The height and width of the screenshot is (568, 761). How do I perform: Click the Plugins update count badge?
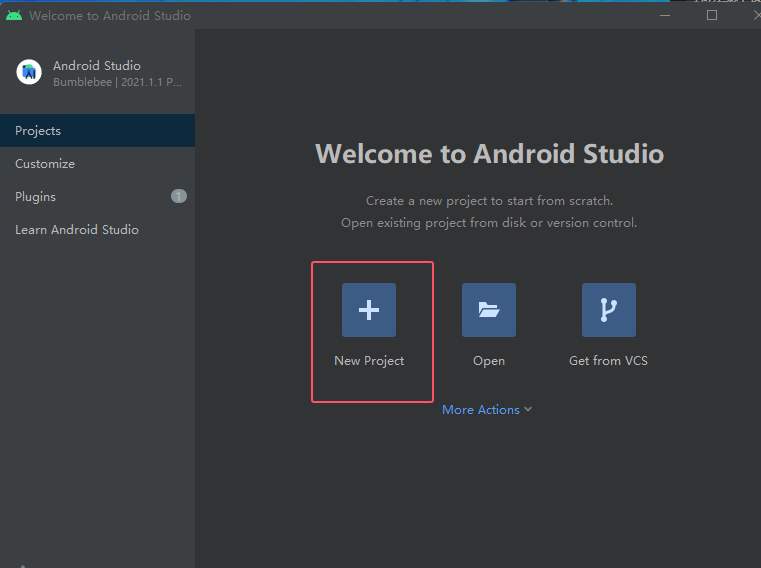(x=179, y=196)
